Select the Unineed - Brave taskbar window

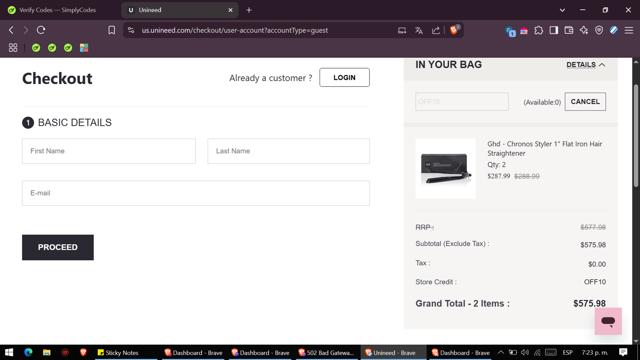[393, 352]
